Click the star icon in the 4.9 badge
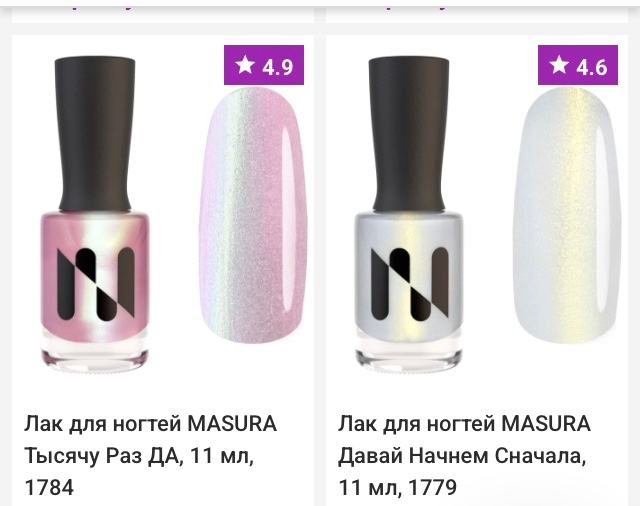The height and width of the screenshot is (506, 640). 245,65
